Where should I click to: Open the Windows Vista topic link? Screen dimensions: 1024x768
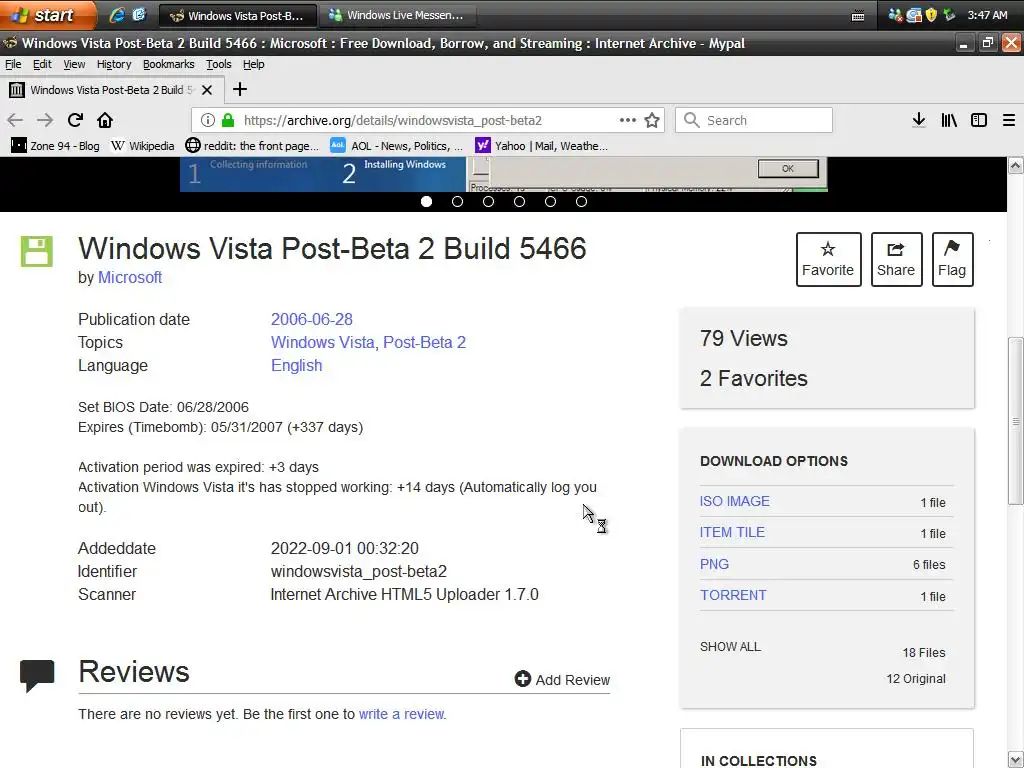click(x=323, y=342)
